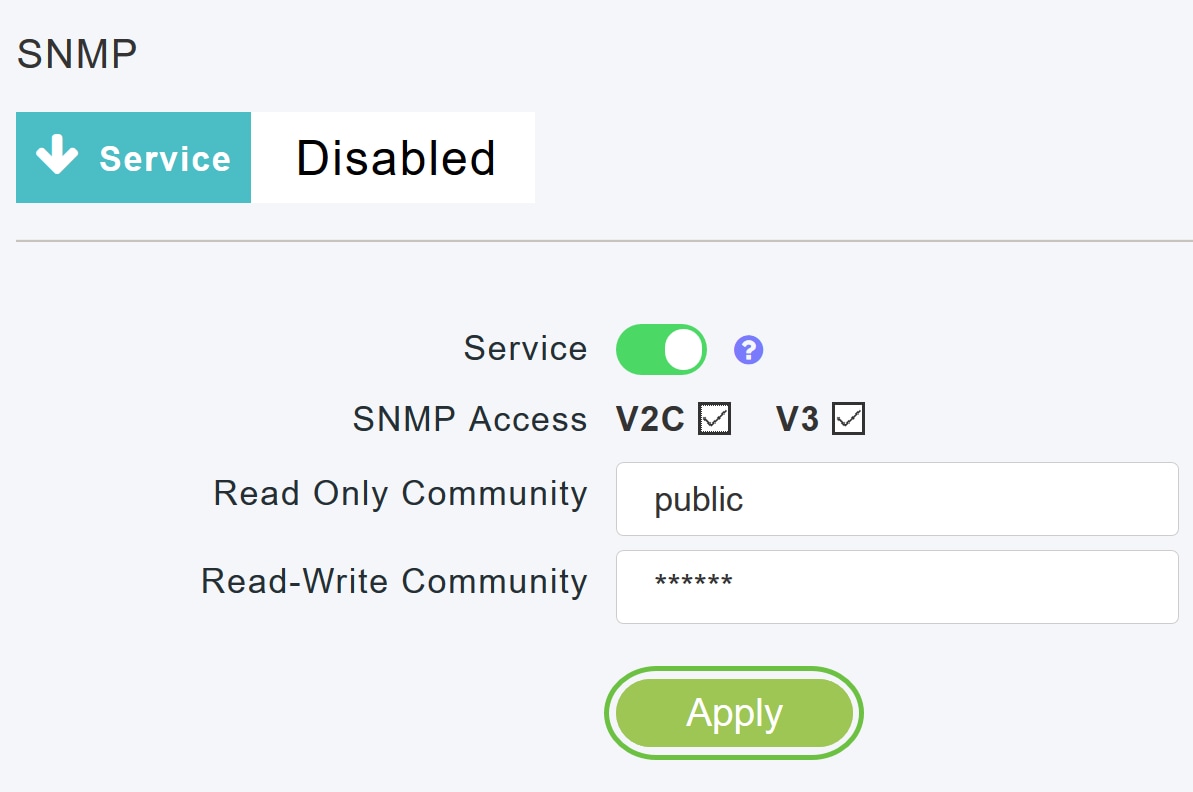Click the bold V2C label text
The image size is (1193, 792).
[x=650, y=420]
